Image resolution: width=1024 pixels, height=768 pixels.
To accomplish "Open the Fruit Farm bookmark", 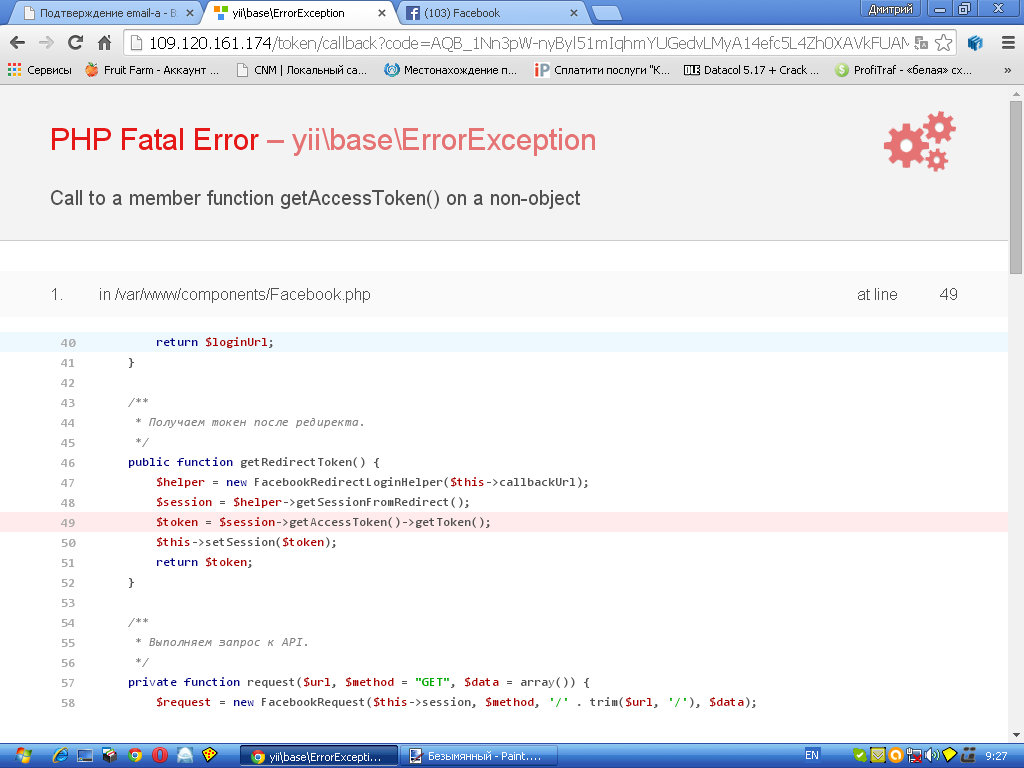I will coord(152,70).
